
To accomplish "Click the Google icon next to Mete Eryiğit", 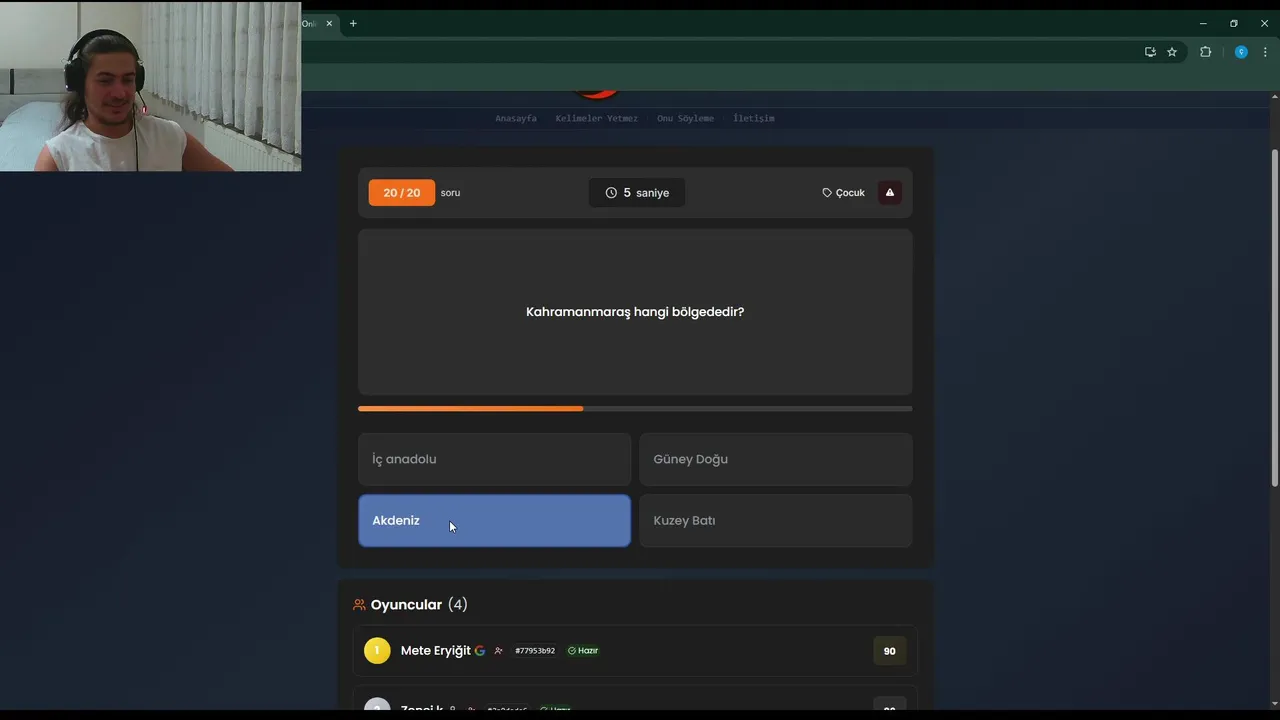I will 480,651.
